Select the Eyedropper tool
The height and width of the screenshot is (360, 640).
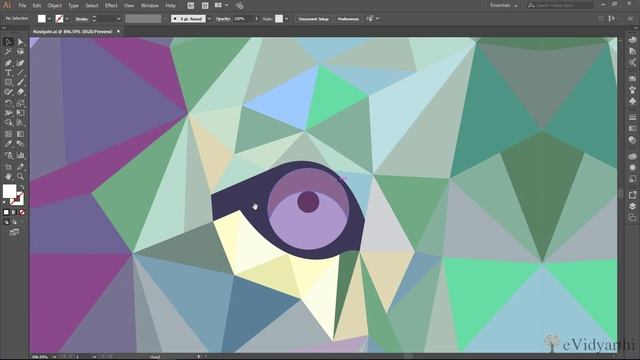click(8, 144)
